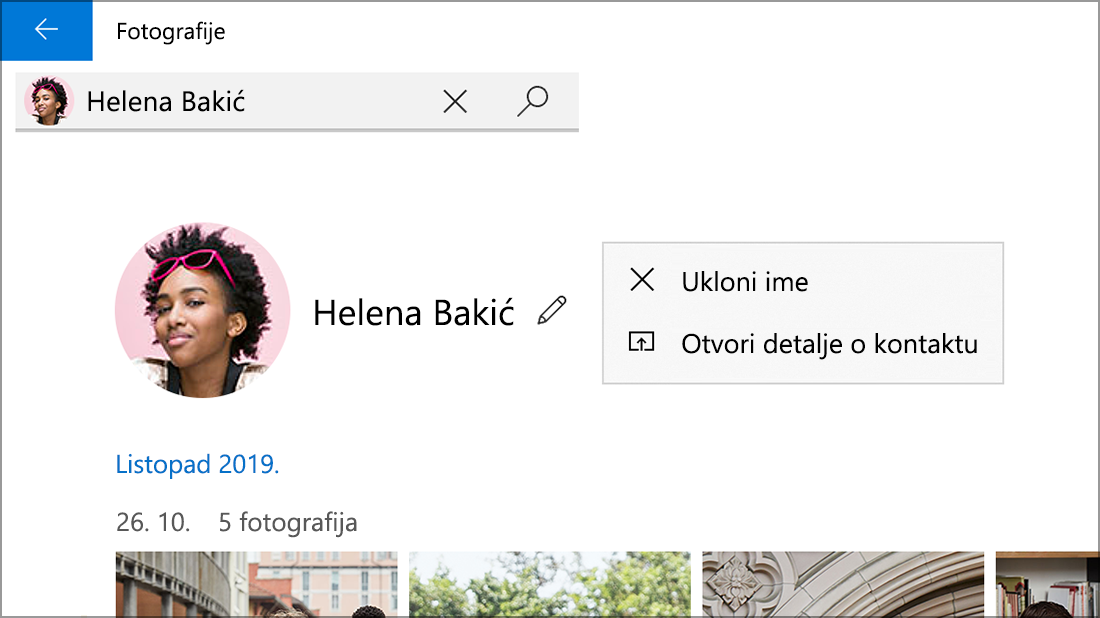
Task: Open the first photo with brick building
Action: [x=256, y=584]
